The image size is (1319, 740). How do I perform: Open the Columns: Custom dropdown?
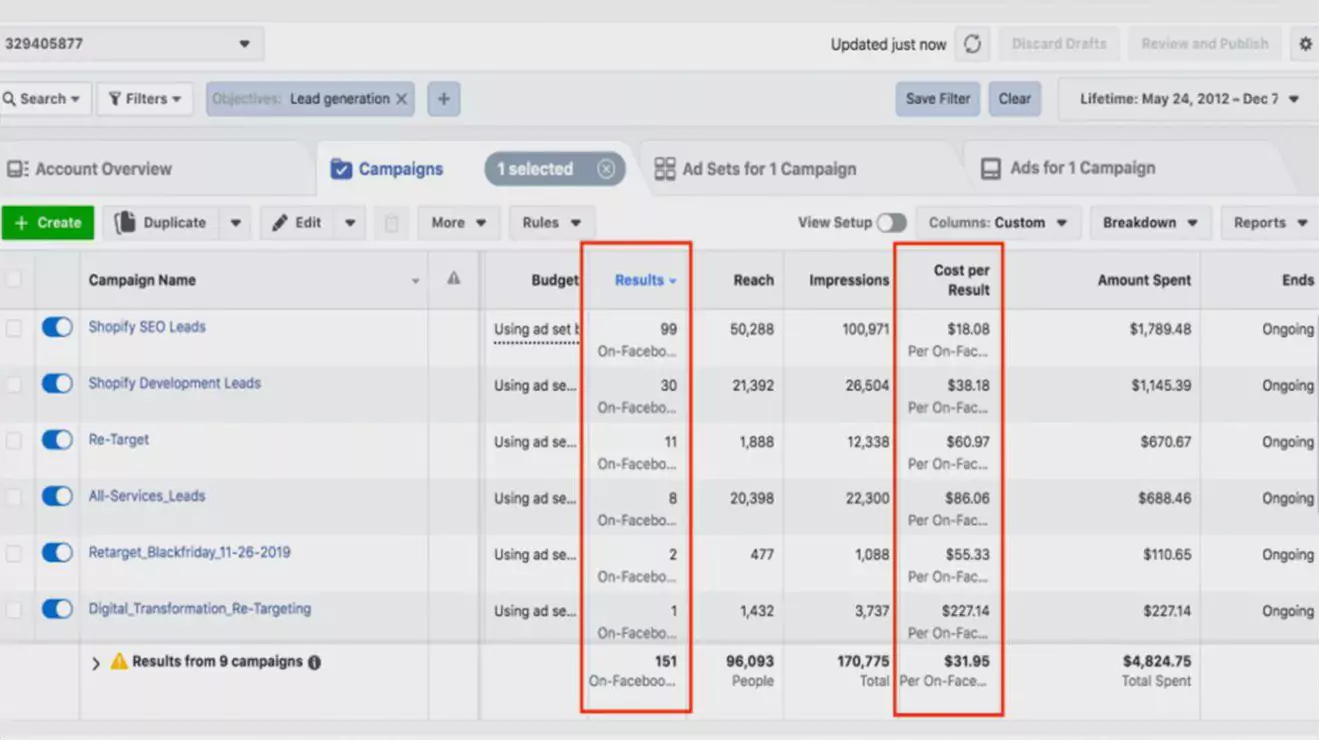pyautogui.click(x=997, y=223)
